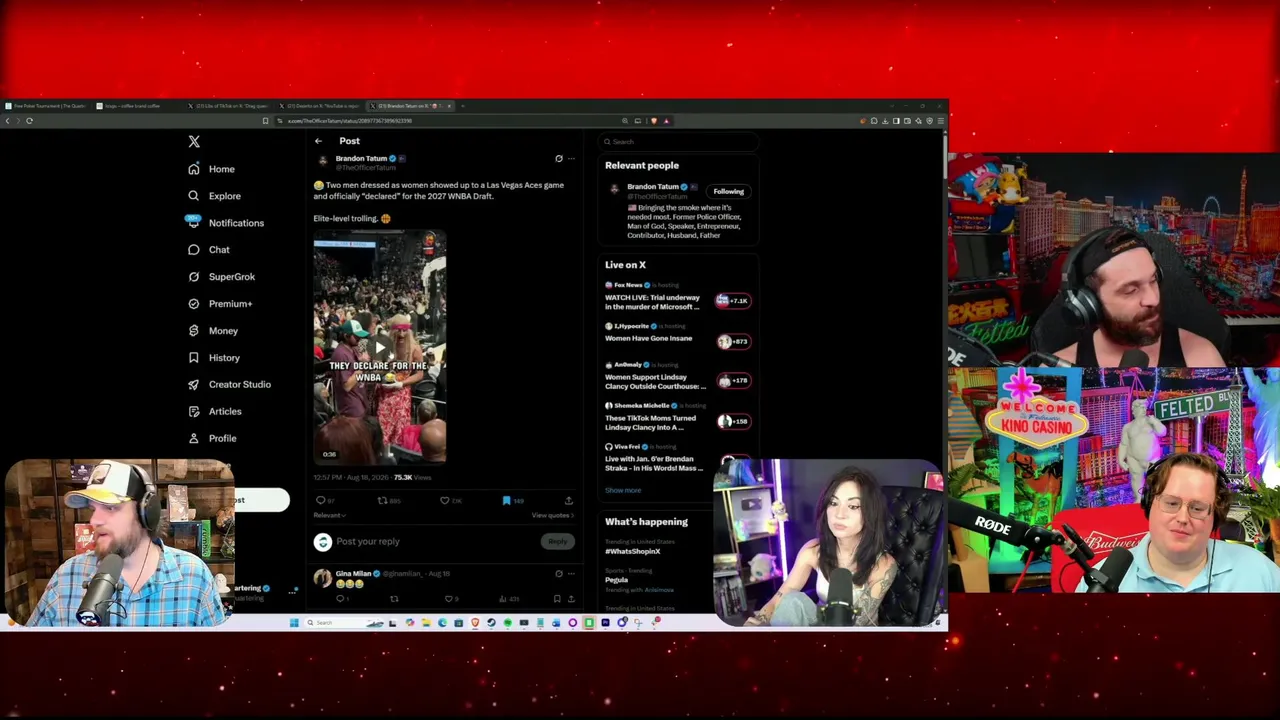Click the Grok icon on Brandon Tatum's post
This screenshot has width=1280, height=720.
559,158
